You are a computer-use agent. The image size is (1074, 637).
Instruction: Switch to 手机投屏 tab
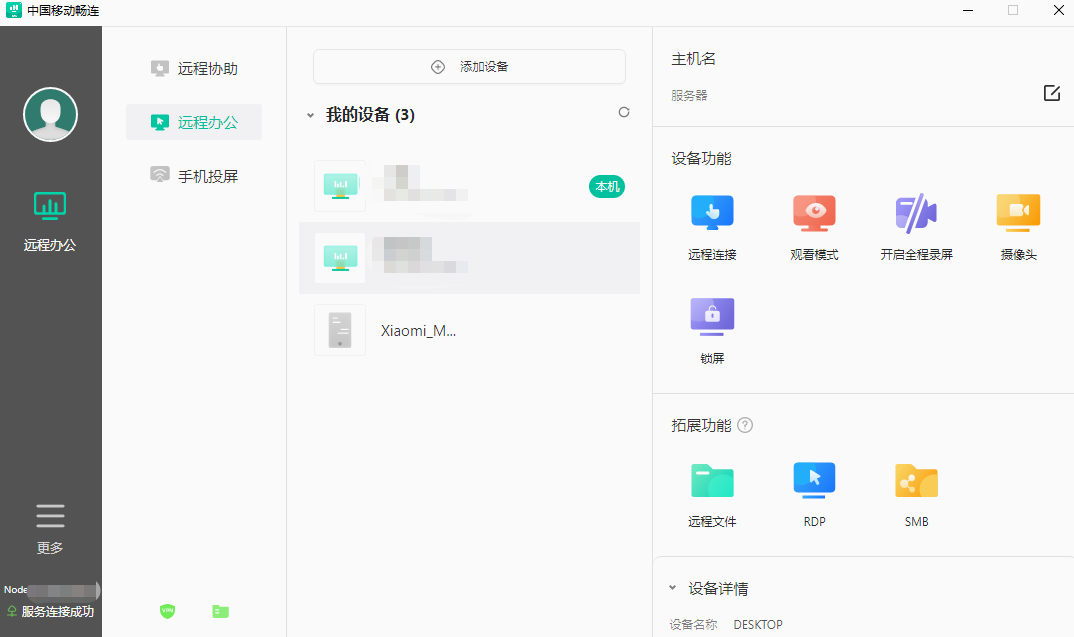point(194,176)
